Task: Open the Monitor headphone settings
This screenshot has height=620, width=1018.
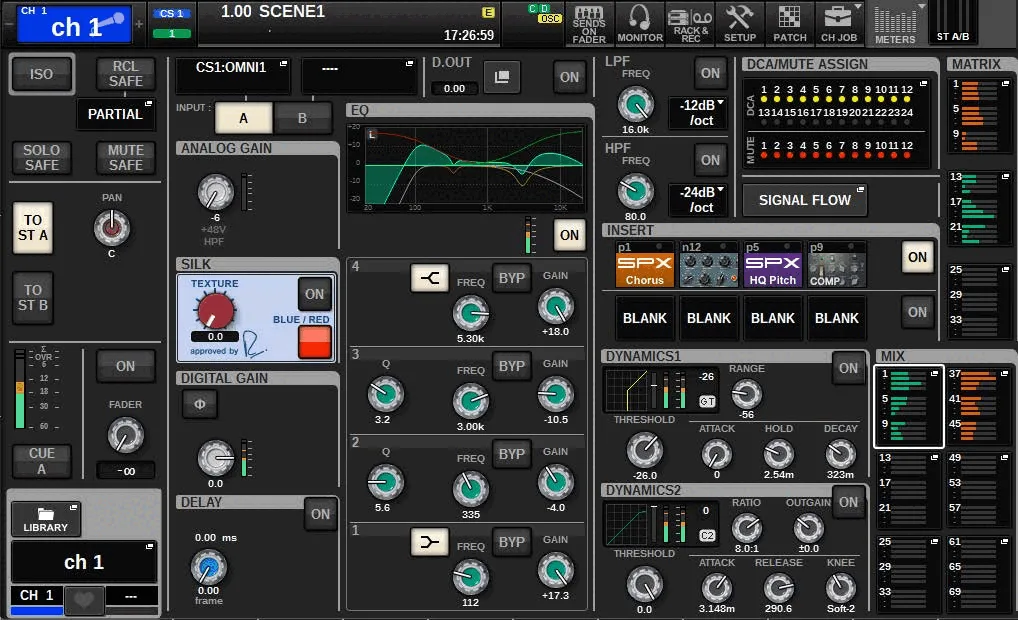Action: 639,24
